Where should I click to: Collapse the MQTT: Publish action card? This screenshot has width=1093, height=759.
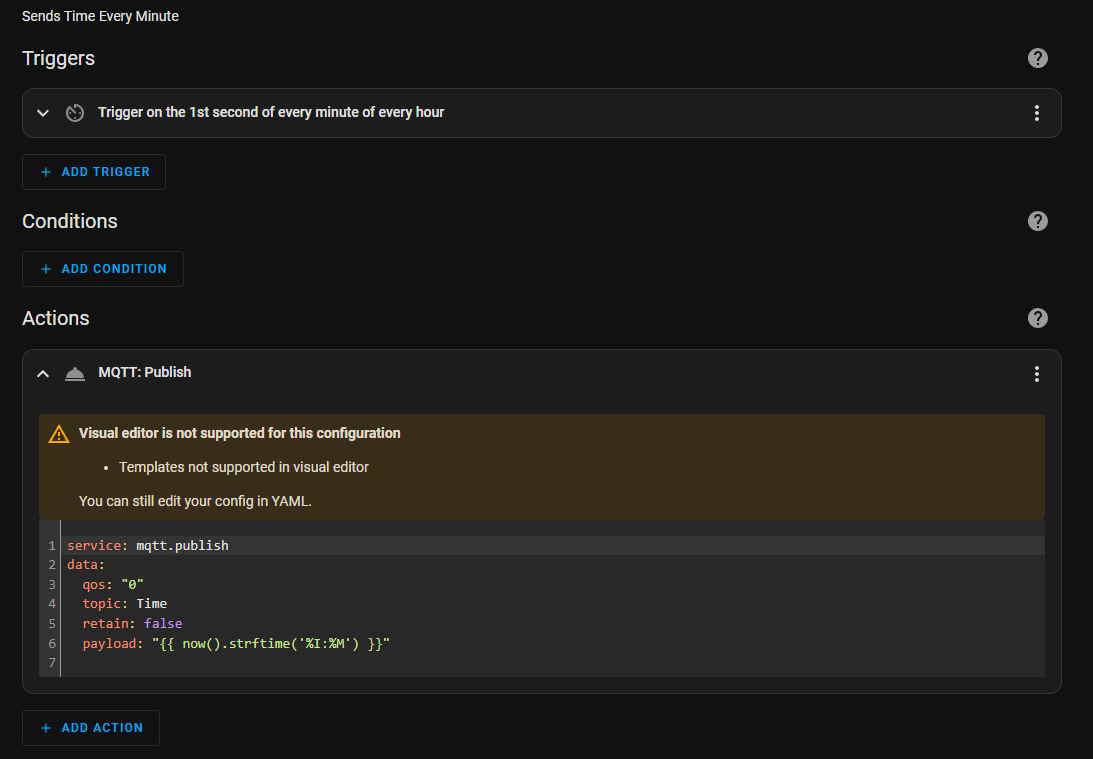pos(43,373)
